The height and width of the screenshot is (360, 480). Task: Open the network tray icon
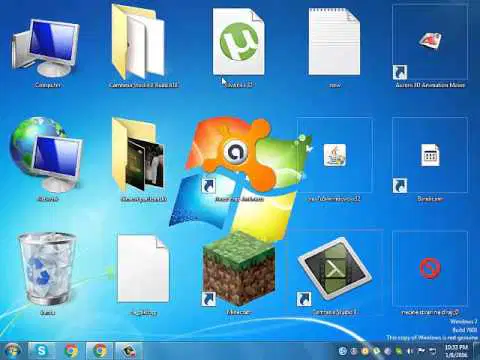[432, 351]
